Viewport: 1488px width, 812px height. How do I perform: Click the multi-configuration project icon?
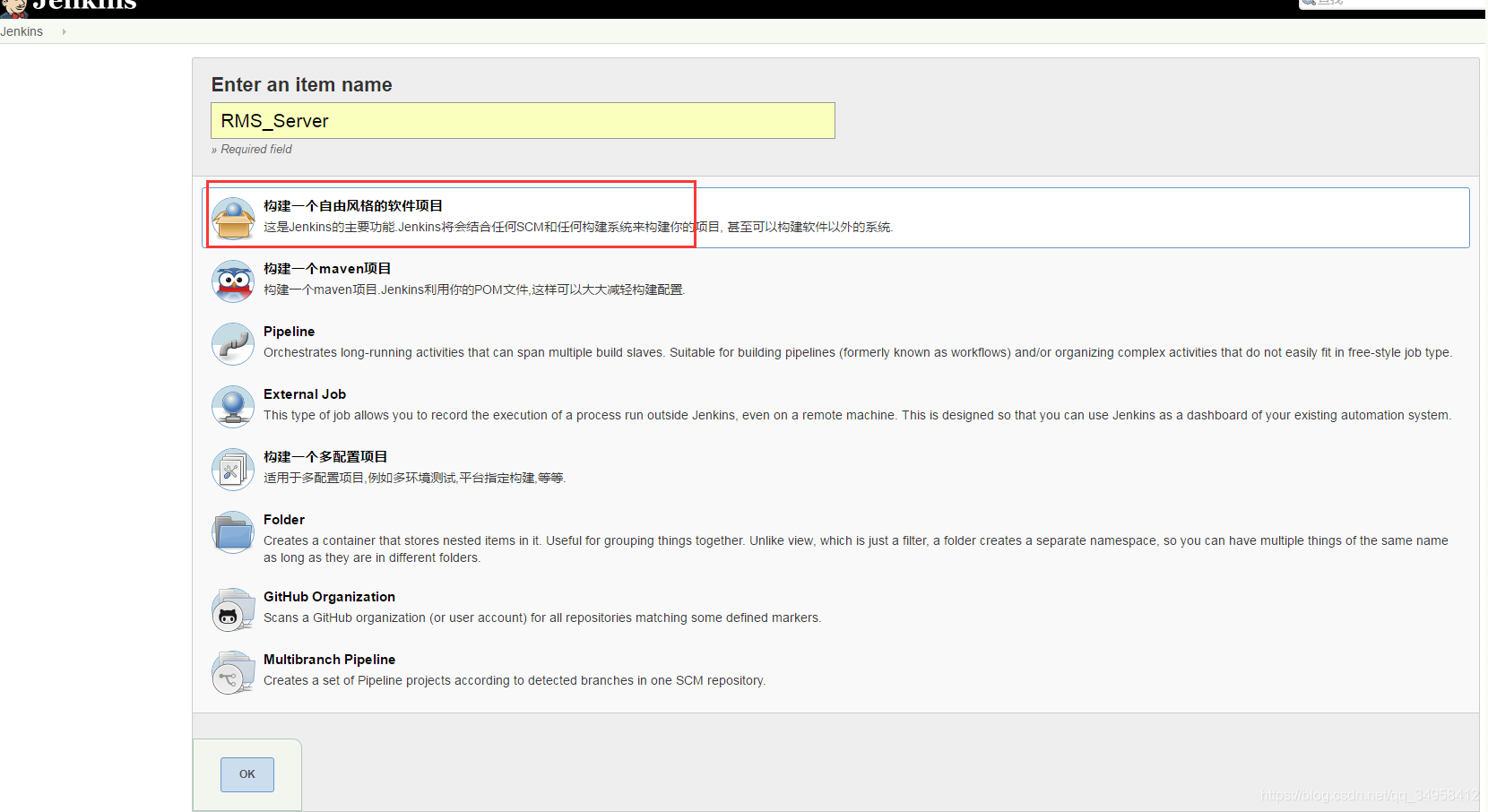[x=233, y=470]
